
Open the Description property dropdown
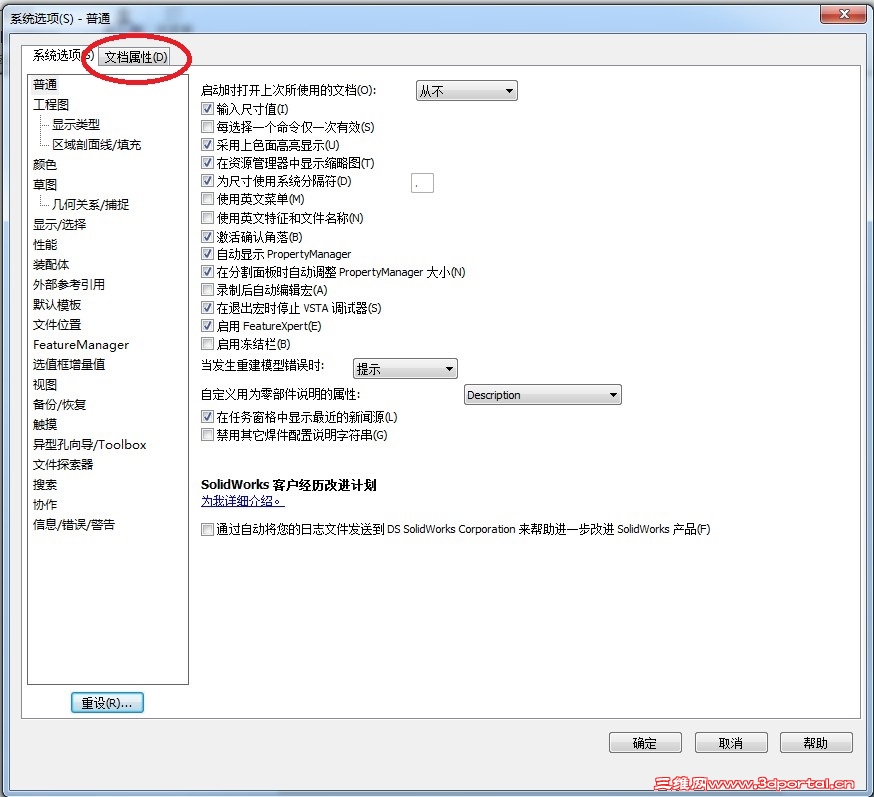point(542,394)
